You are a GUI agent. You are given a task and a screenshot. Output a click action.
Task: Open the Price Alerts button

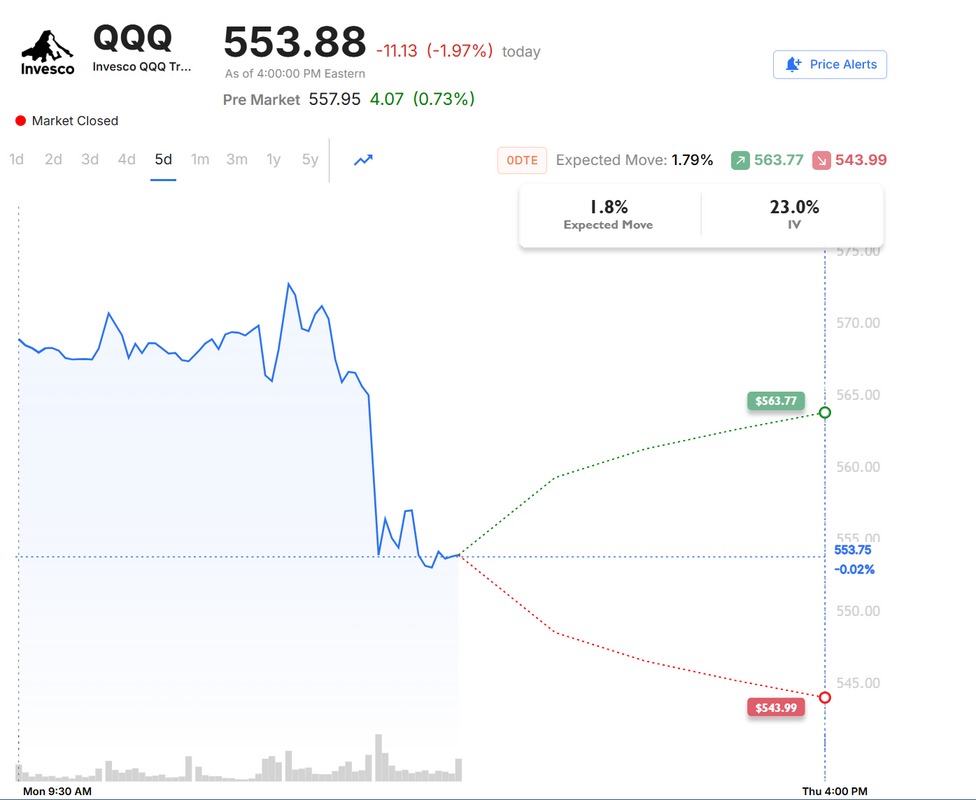pos(830,64)
